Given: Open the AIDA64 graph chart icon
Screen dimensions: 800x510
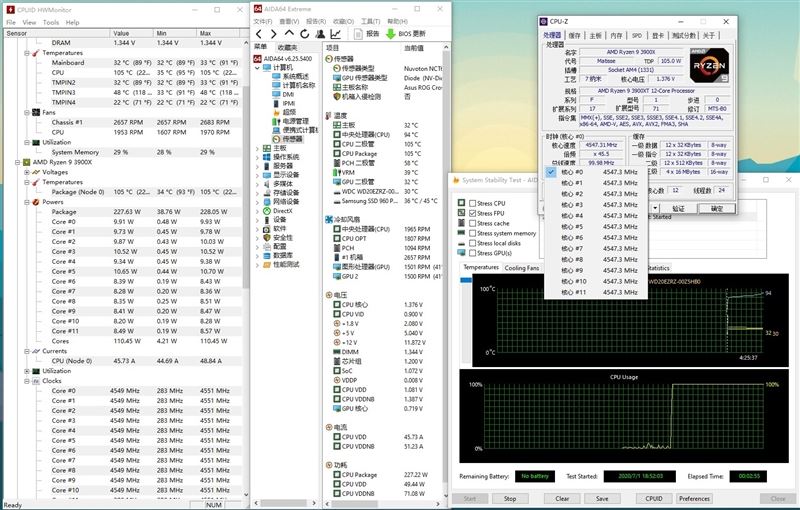Looking at the screenshot, I should [336, 34].
